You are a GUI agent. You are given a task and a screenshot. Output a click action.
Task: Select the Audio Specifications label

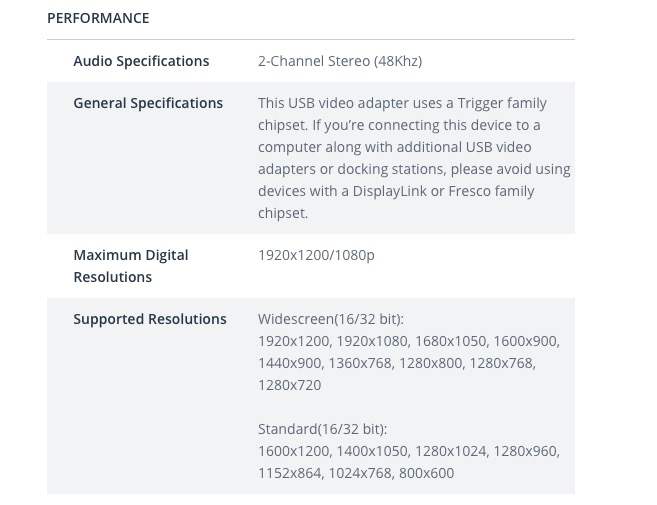(x=141, y=61)
